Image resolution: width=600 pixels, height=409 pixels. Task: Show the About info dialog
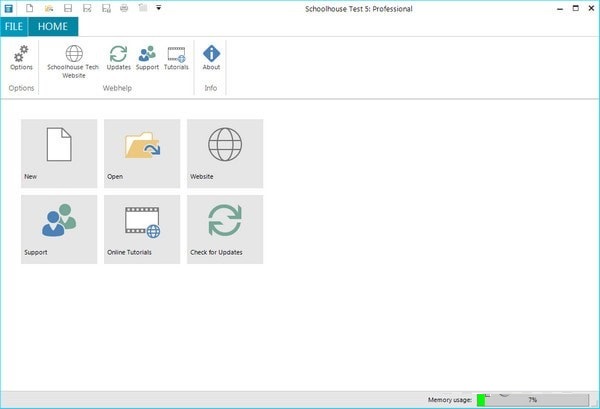(211, 58)
